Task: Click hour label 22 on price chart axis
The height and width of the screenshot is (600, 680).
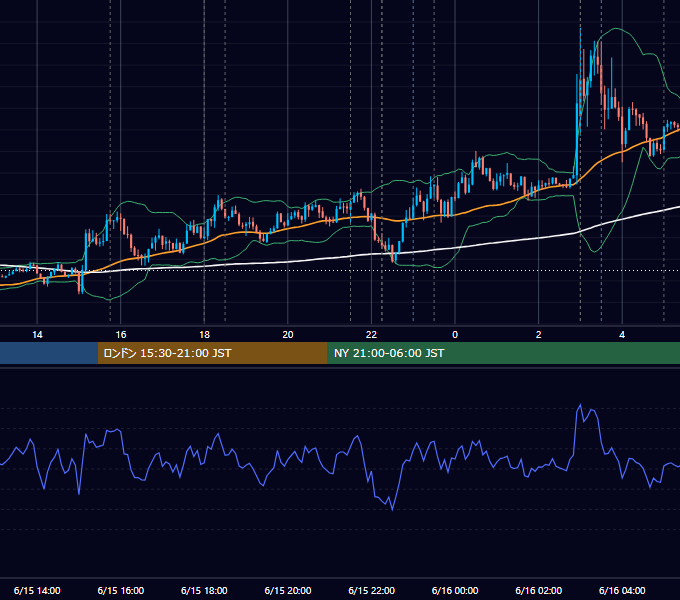Action: (371, 335)
